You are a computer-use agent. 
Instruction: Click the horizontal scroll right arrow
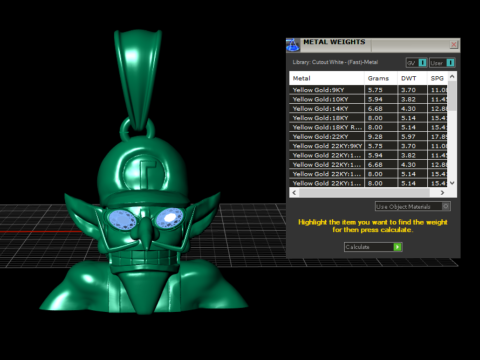(x=442, y=193)
